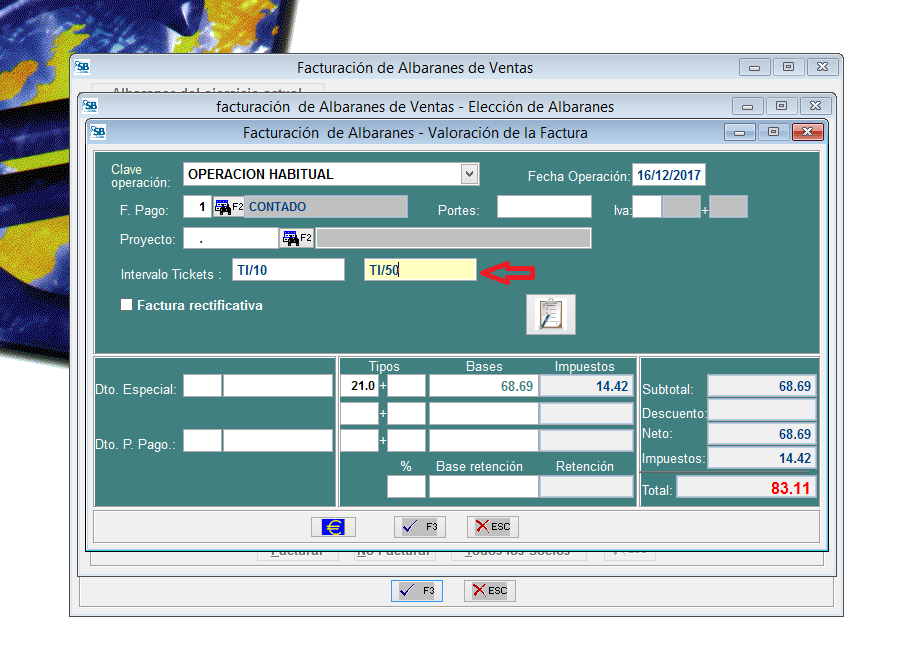The image size is (913, 649).
Task: Click the Euro currency flag button
Action: click(x=333, y=526)
